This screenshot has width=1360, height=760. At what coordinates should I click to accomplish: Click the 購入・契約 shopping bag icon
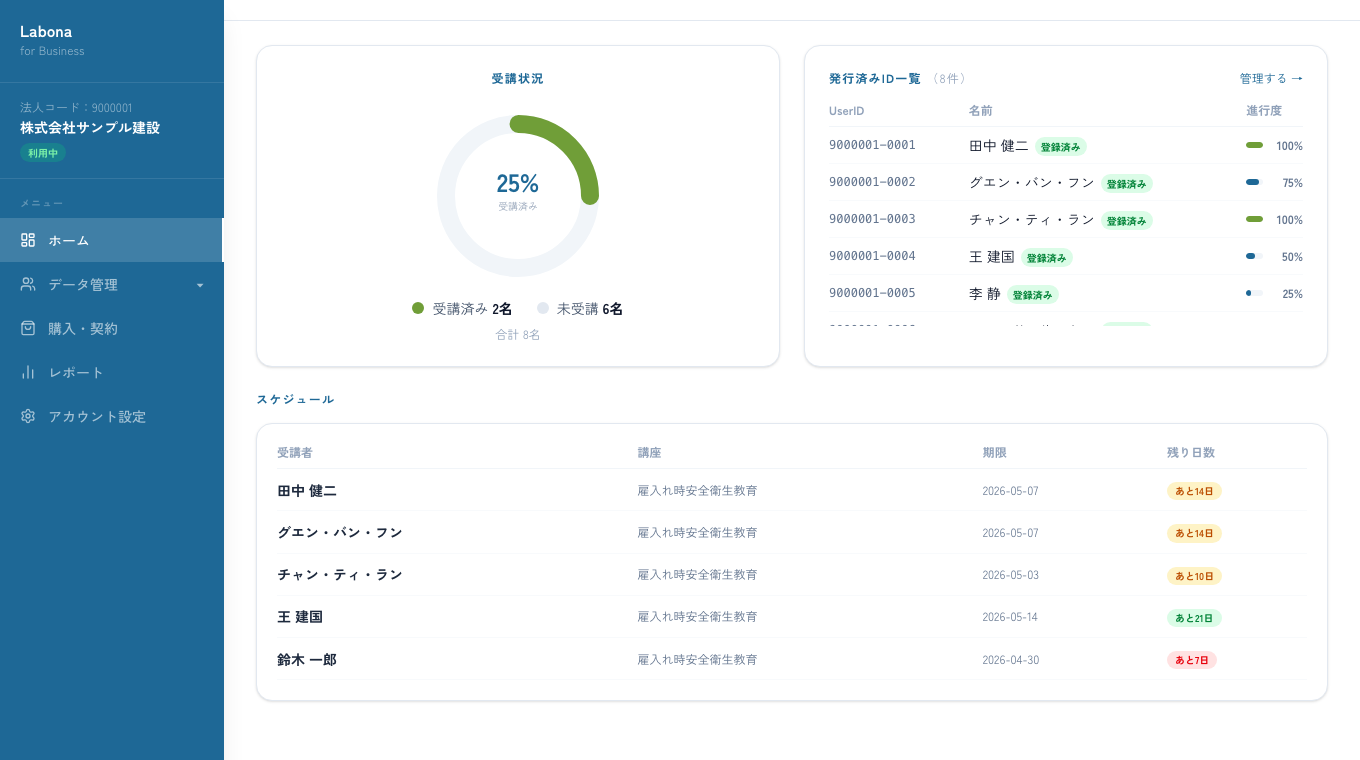tap(28, 328)
